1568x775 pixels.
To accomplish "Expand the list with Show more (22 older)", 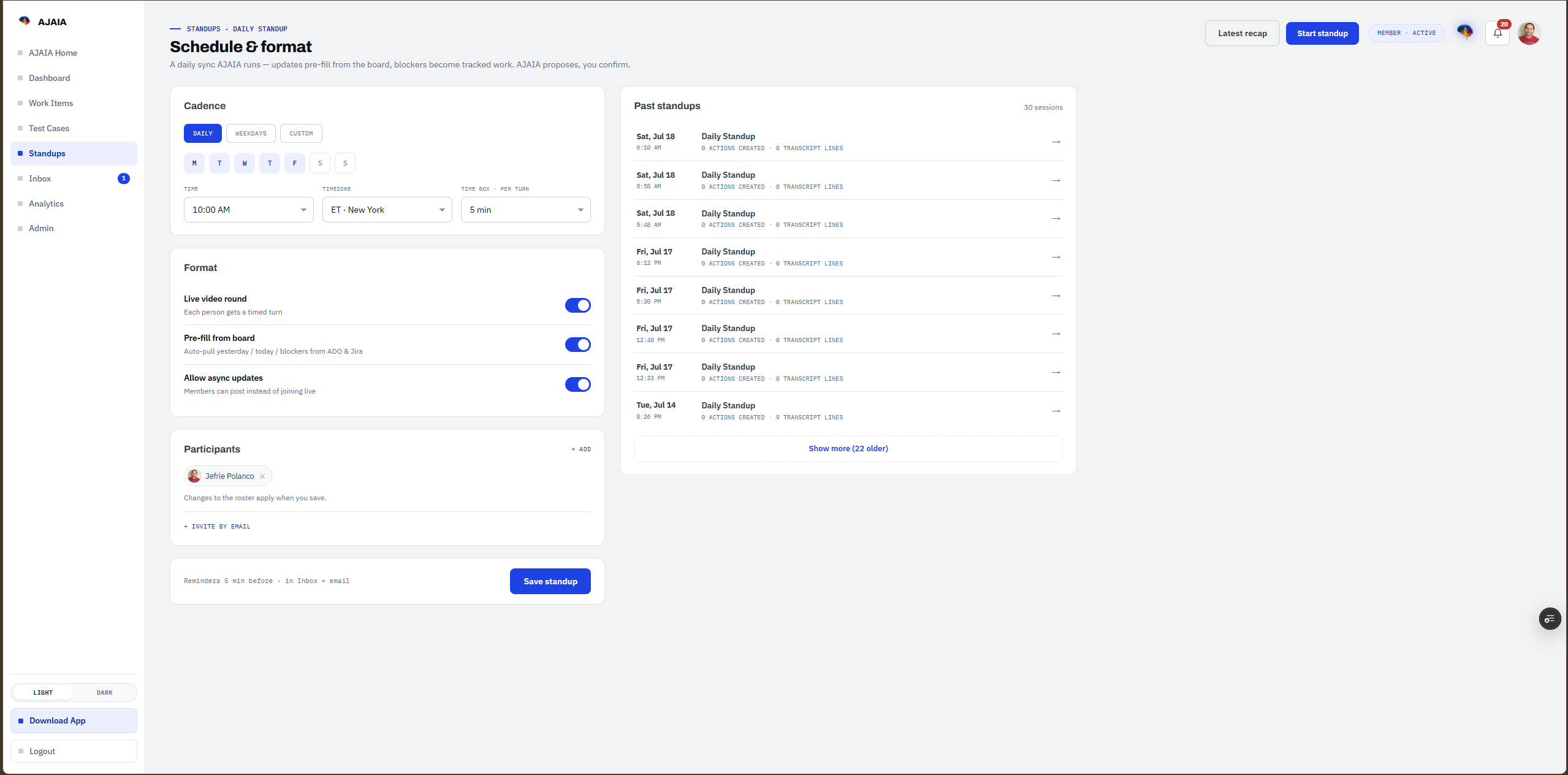I will coord(848,449).
